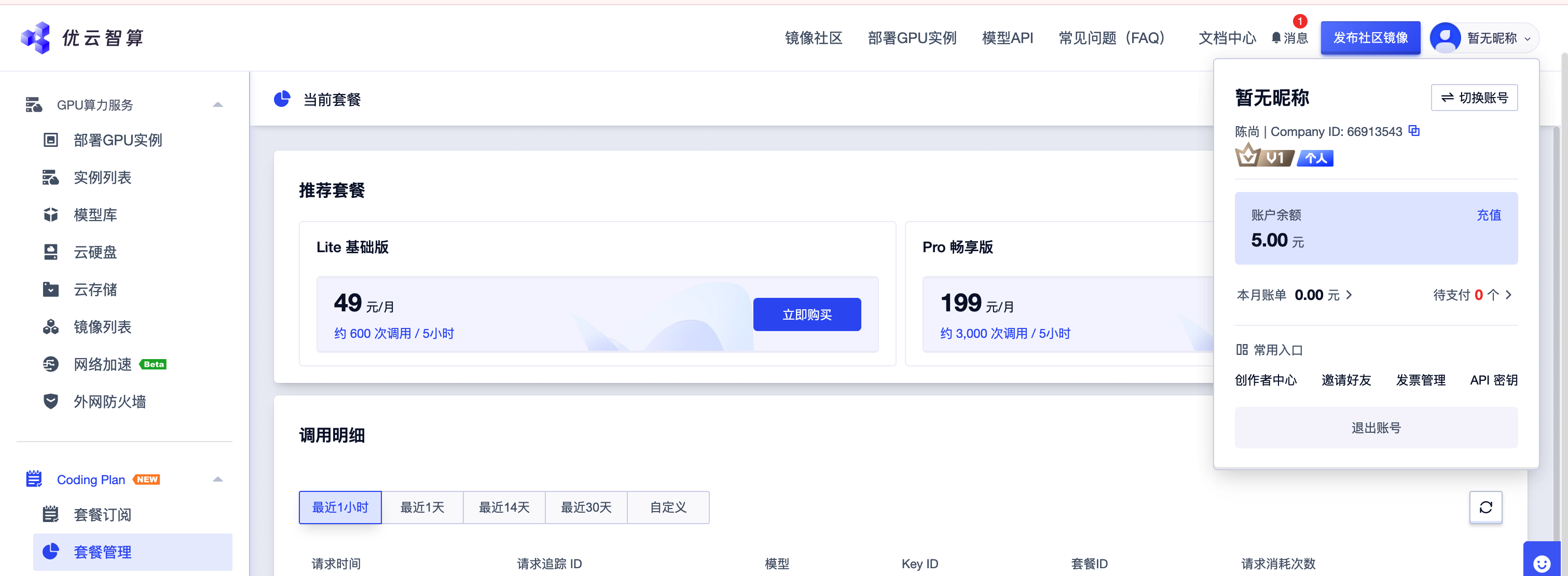Click the 退出账号 logout button
Image resolution: width=1568 pixels, height=576 pixels.
[x=1376, y=428]
